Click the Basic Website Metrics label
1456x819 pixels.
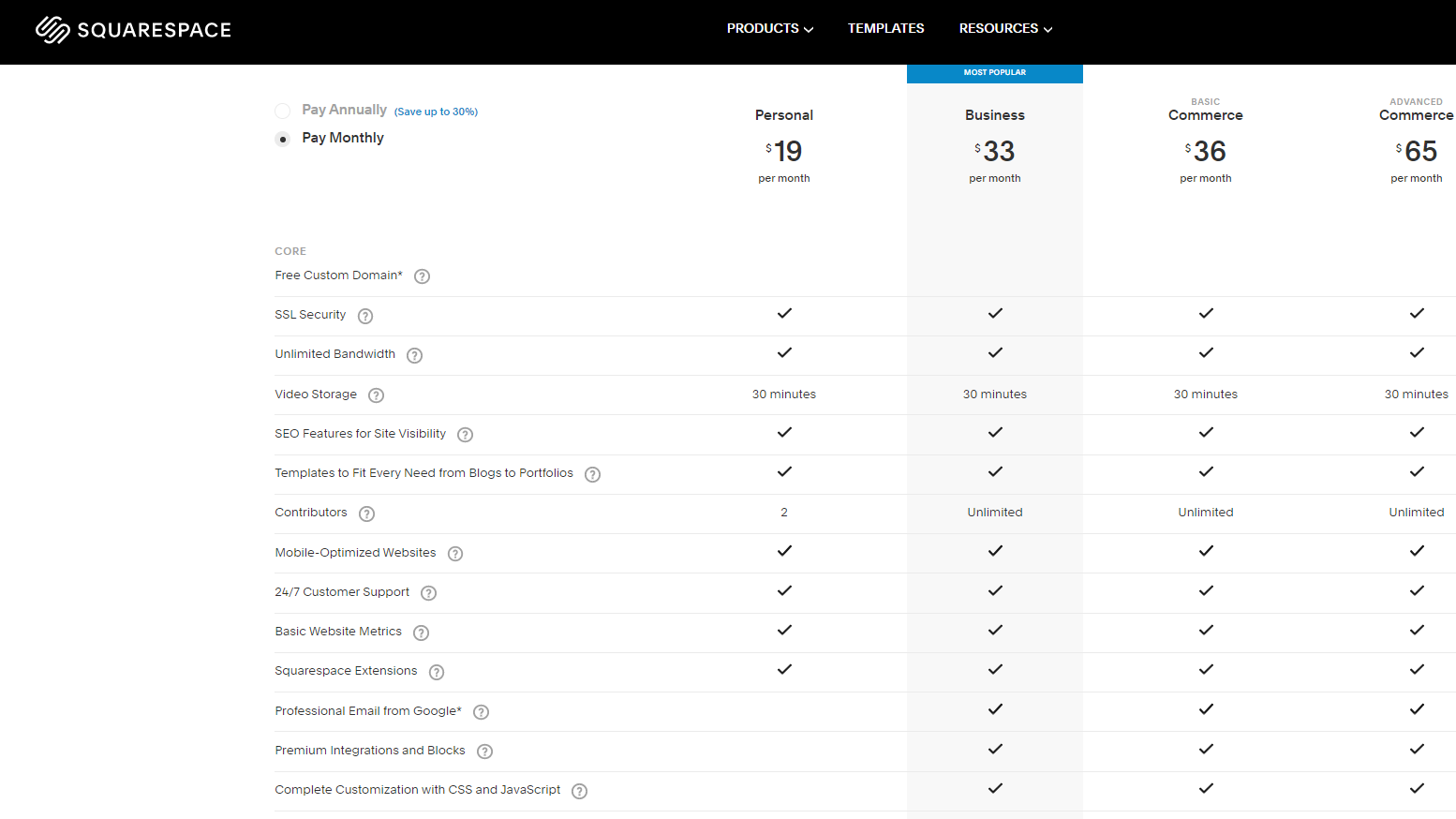338,632
